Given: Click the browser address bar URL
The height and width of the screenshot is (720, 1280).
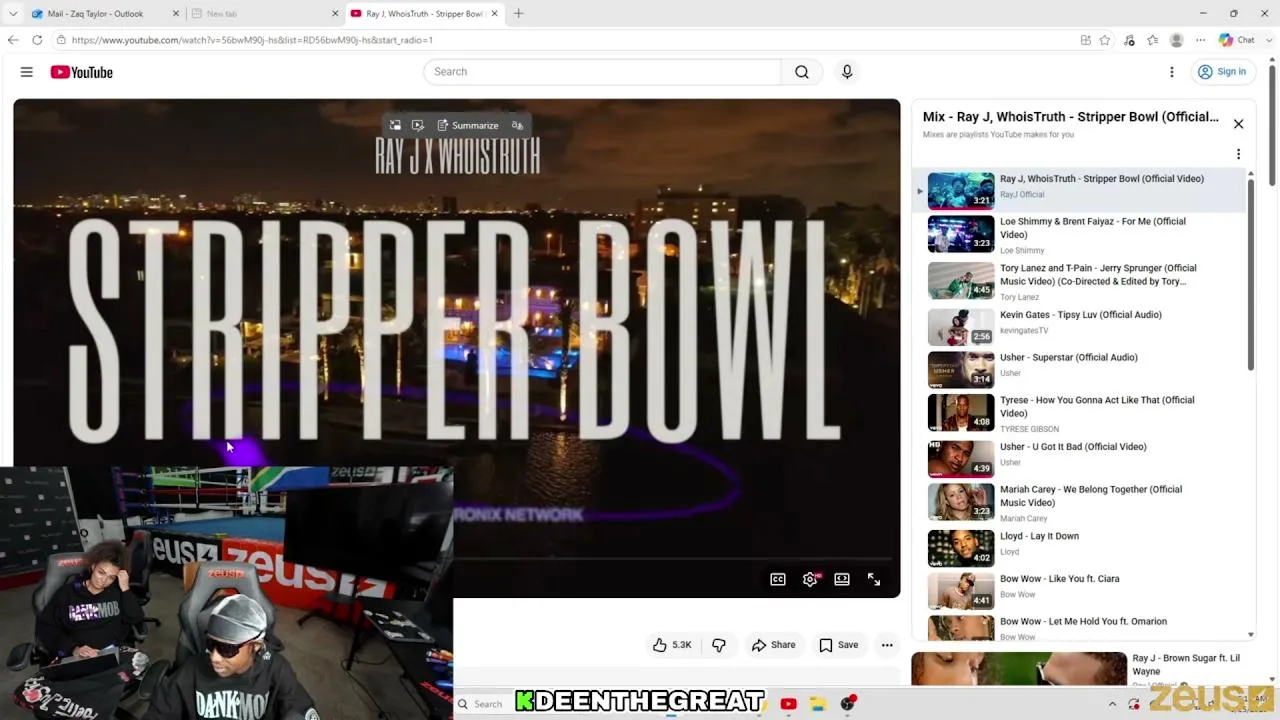Looking at the screenshot, I should (252, 40).
